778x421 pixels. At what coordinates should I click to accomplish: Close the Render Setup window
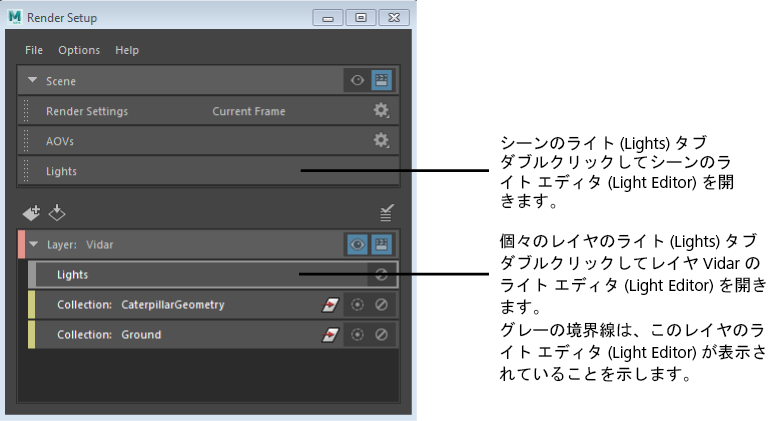tap(394, 18)
